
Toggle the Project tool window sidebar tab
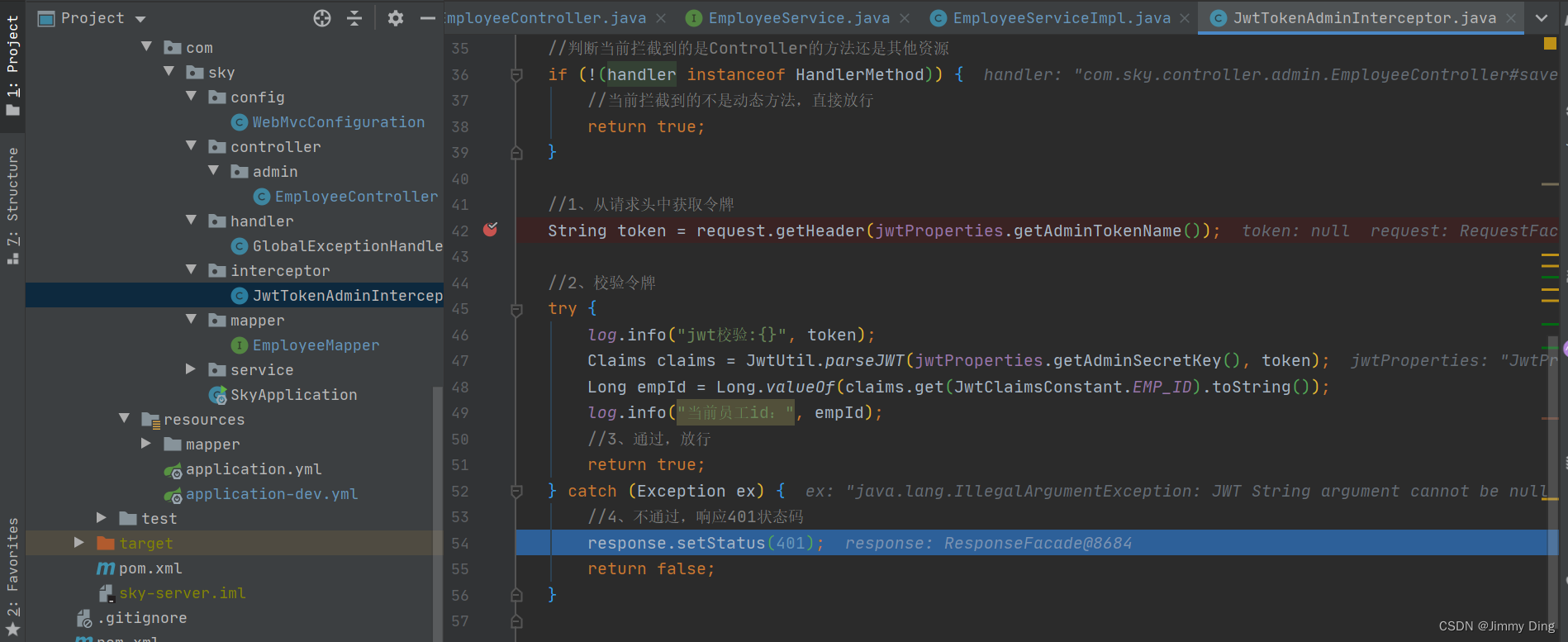tap(12, 66)
